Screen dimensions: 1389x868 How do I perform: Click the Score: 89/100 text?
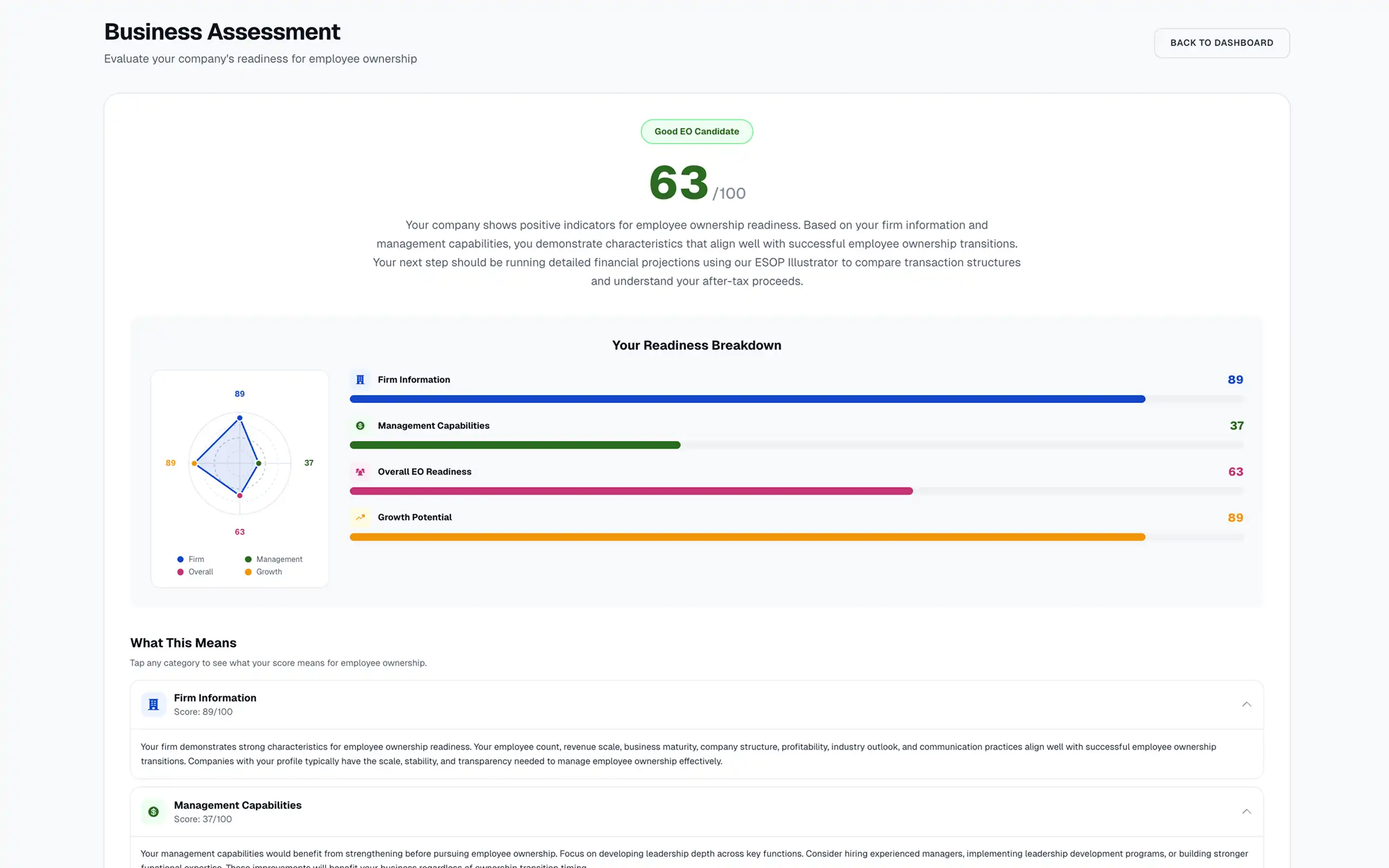[x=203, y=712]
